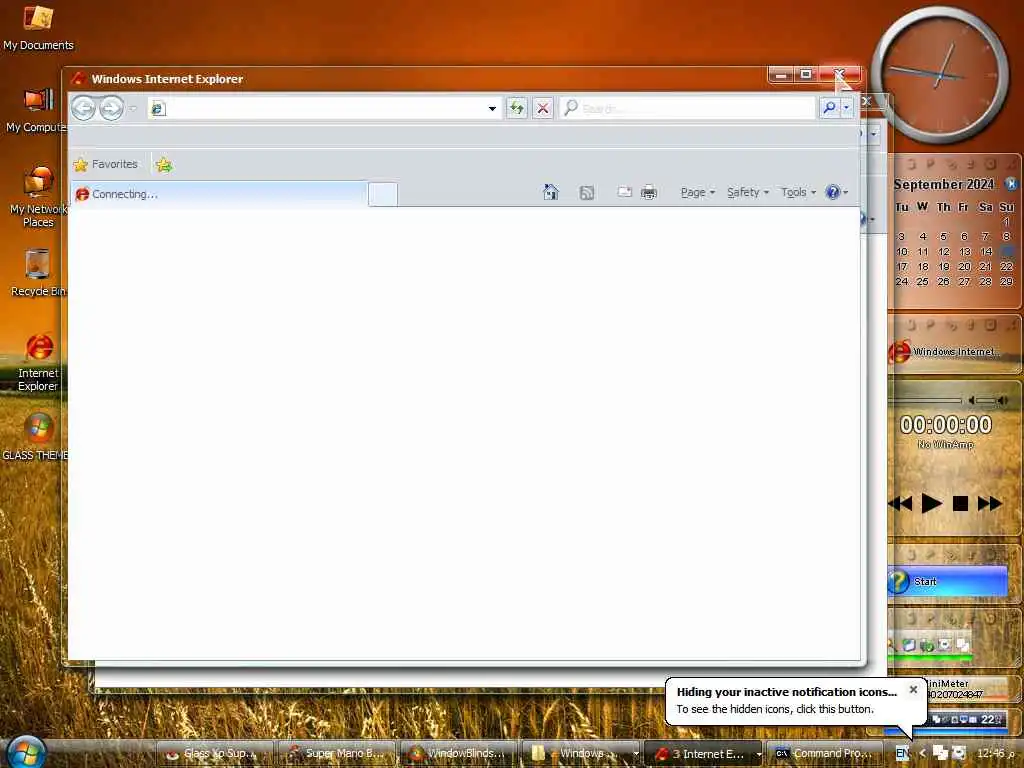Adjust the WinAmp widget volume slider
Image resolution: width=1024 pixels, height=768 pixels.
988,400
